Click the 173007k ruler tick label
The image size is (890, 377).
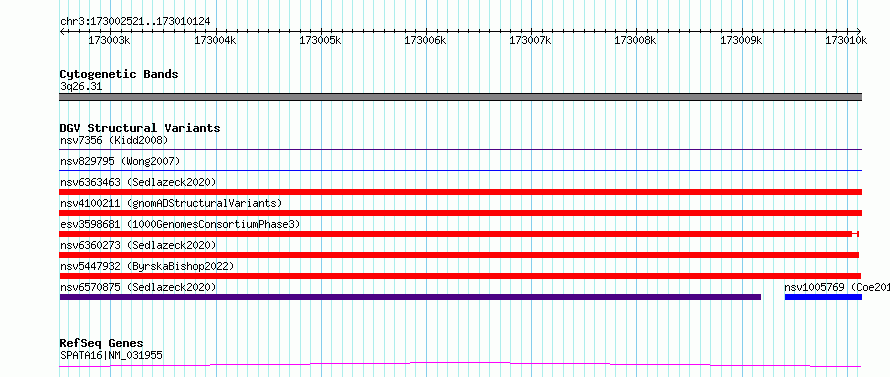(530, 40)
